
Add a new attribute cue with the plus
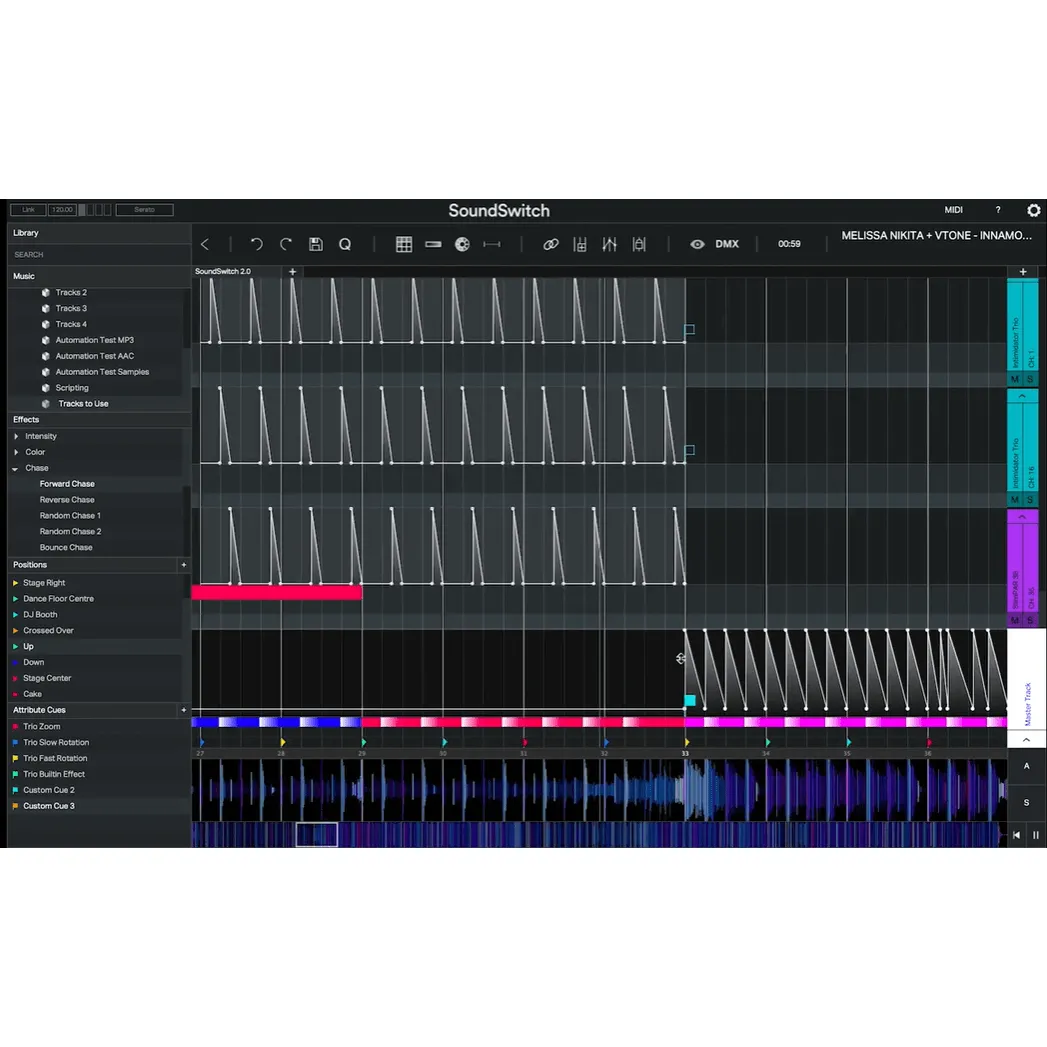click(x=184, y=710)
